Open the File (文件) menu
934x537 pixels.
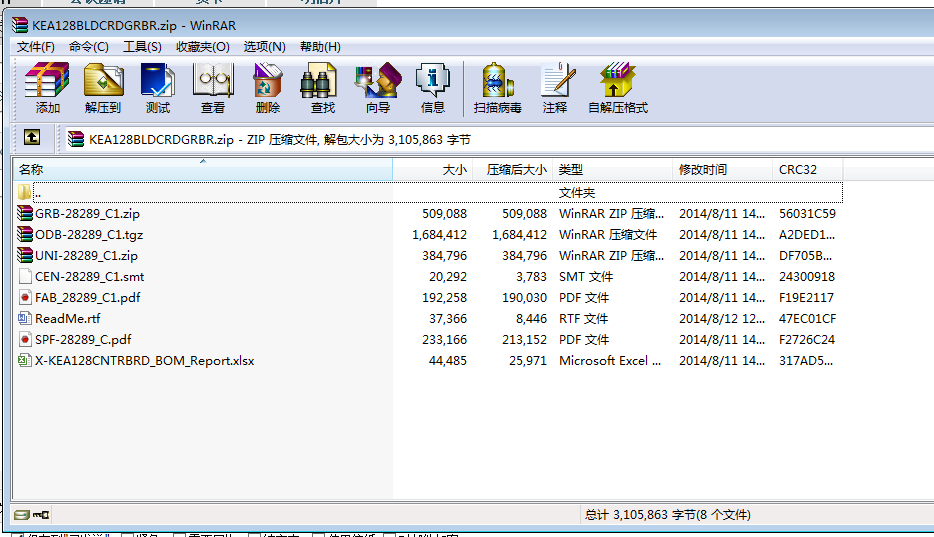[36, 46]
